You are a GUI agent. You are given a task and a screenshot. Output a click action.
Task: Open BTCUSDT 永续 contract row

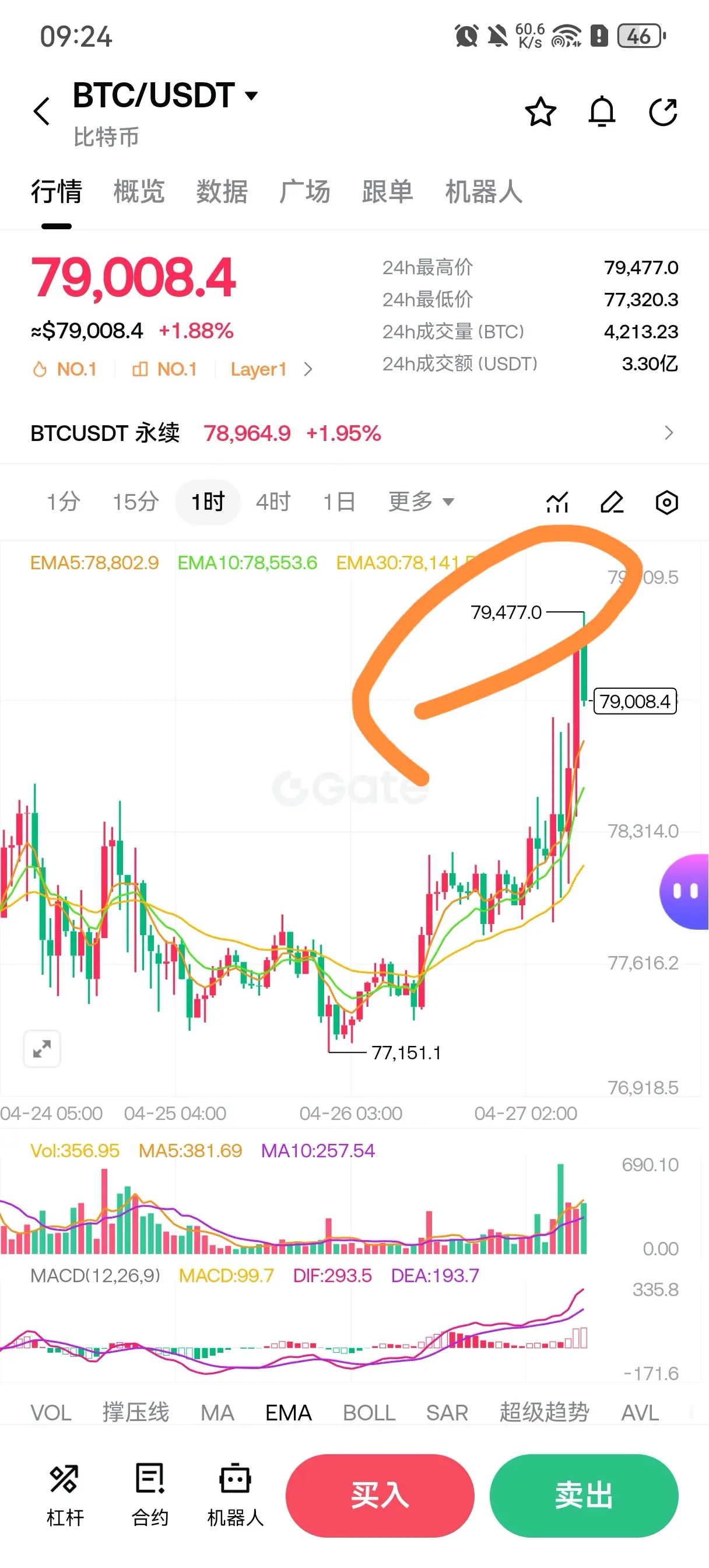coord(354,433)
